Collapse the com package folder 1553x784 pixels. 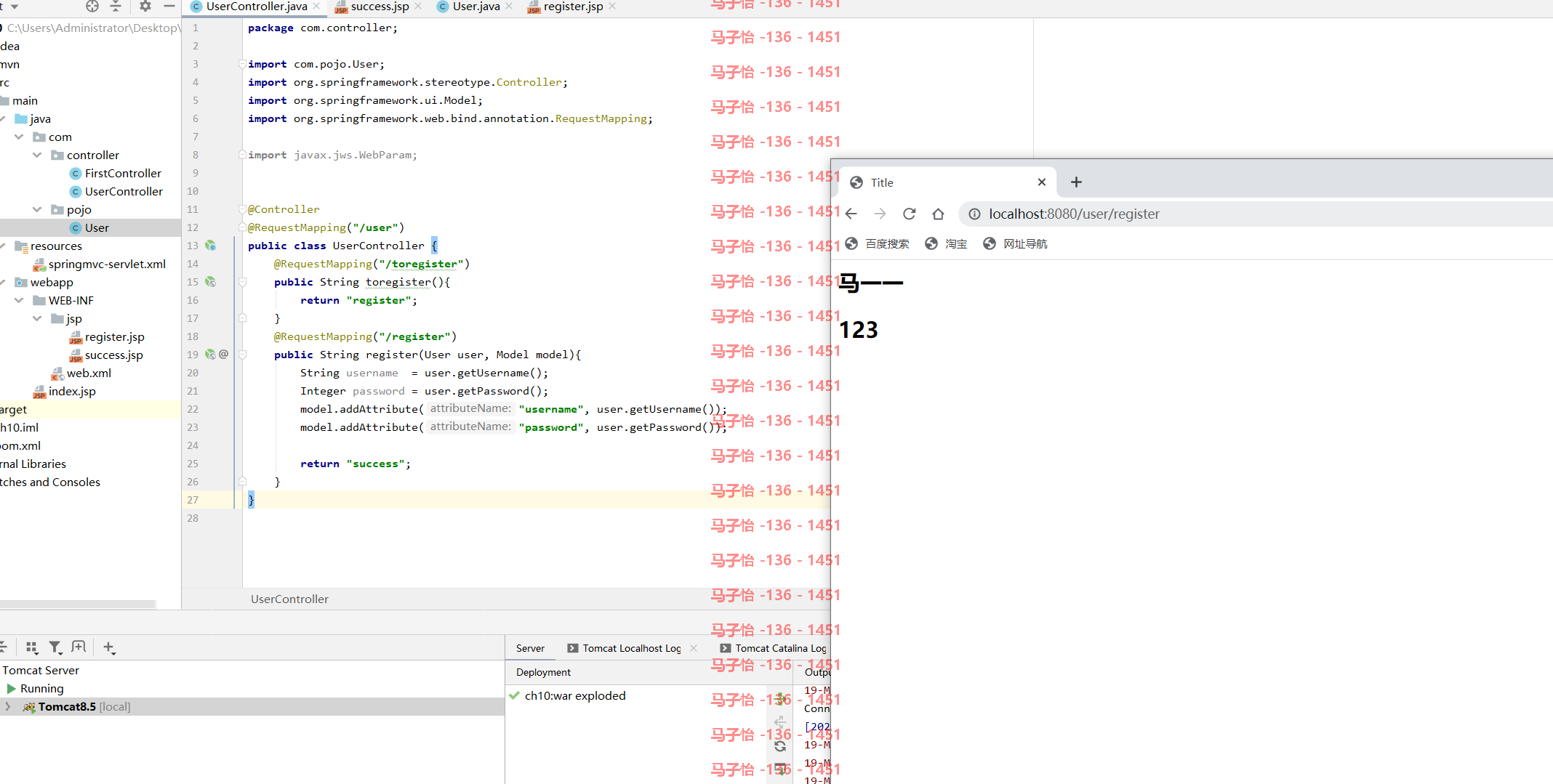[19, 137]
